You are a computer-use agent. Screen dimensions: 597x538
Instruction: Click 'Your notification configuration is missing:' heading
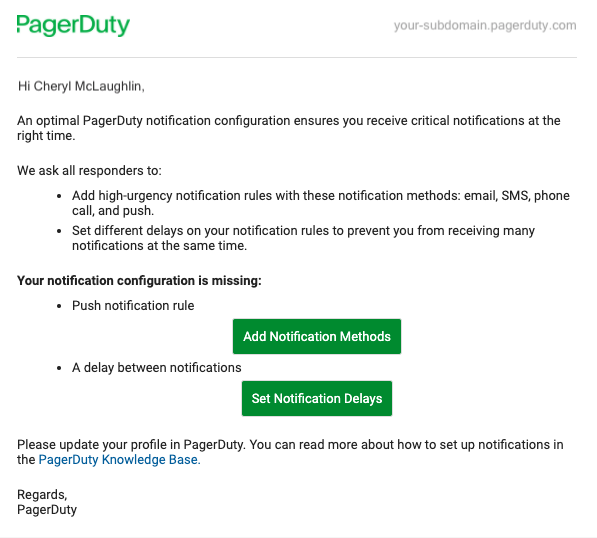click(x=139, y=281)
